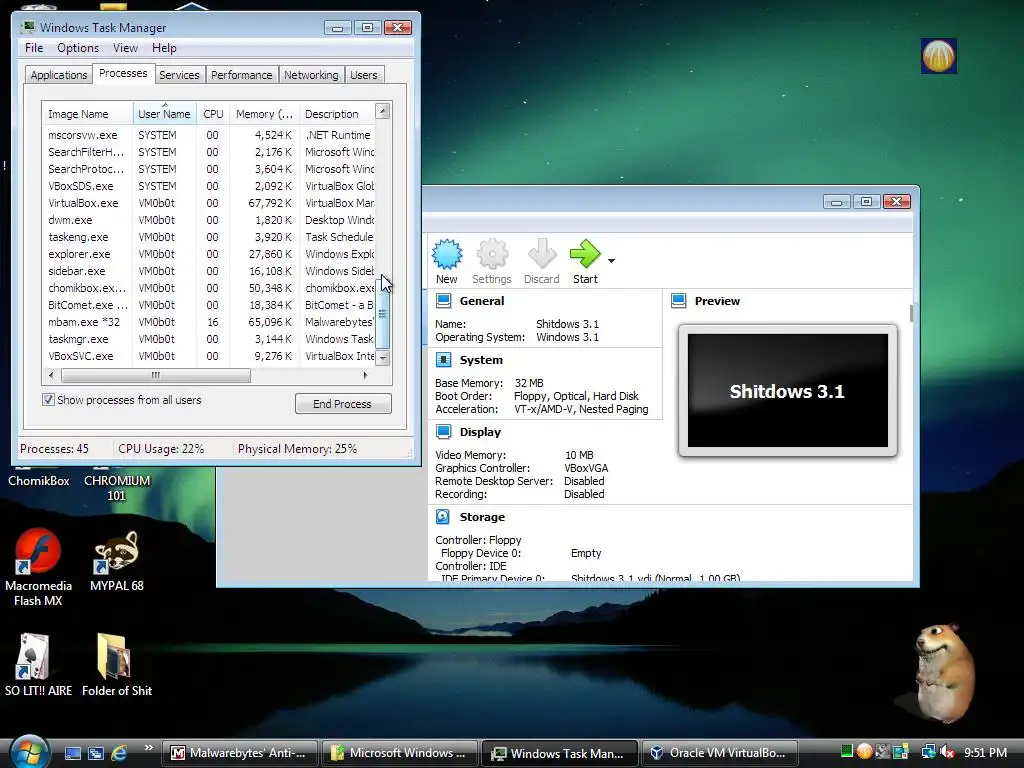Expand the Start button dropdown arrow

click(611, 261)
